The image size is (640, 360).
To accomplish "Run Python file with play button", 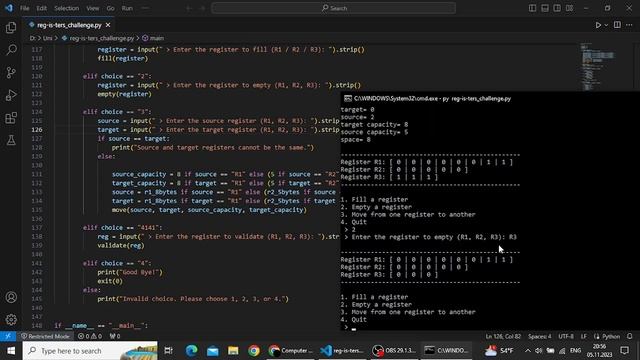I will pyautogui.click(x=598, y=25).
